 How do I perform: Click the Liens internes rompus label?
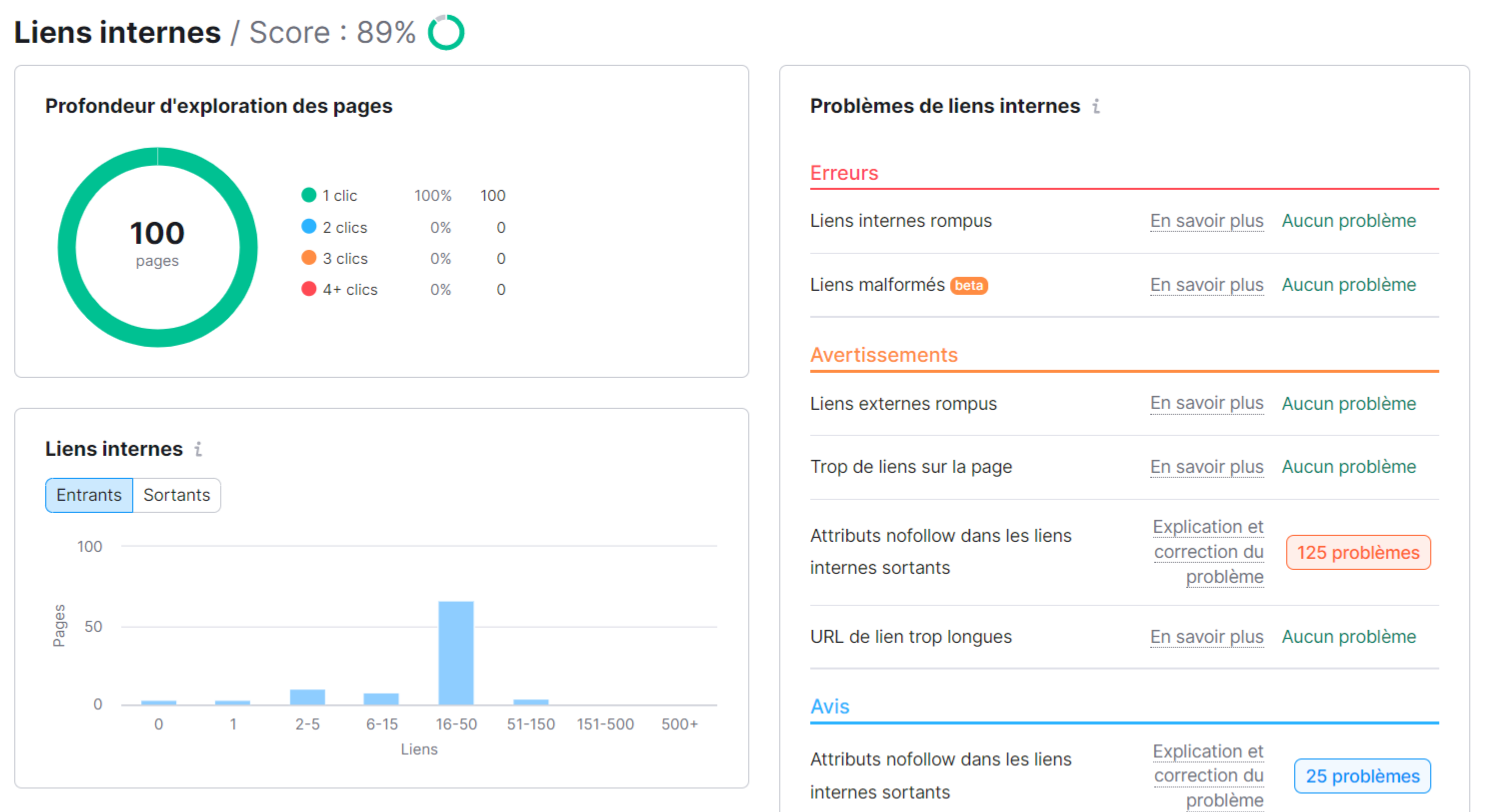tap(901, 221)
